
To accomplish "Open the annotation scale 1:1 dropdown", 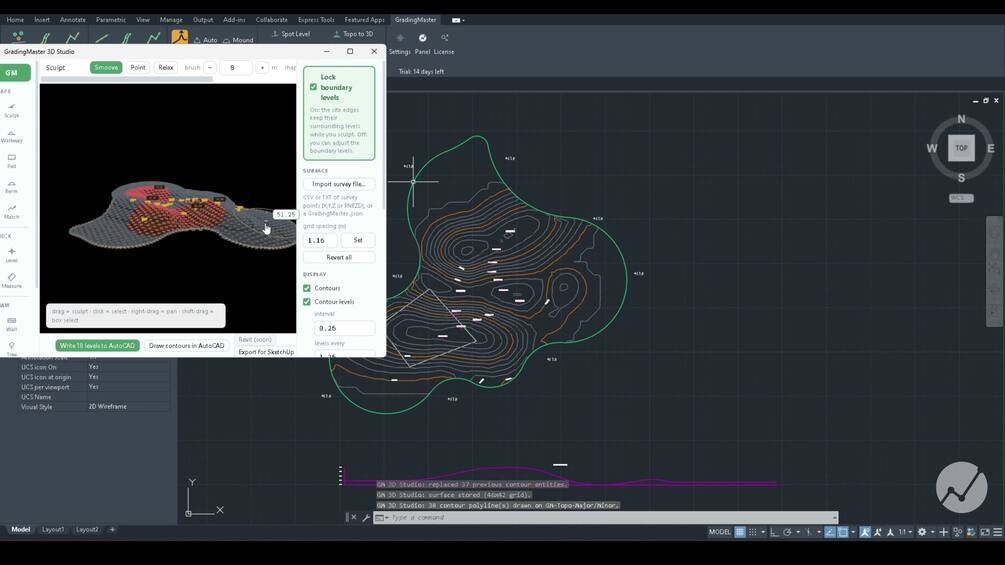I will tap(906, 532).
